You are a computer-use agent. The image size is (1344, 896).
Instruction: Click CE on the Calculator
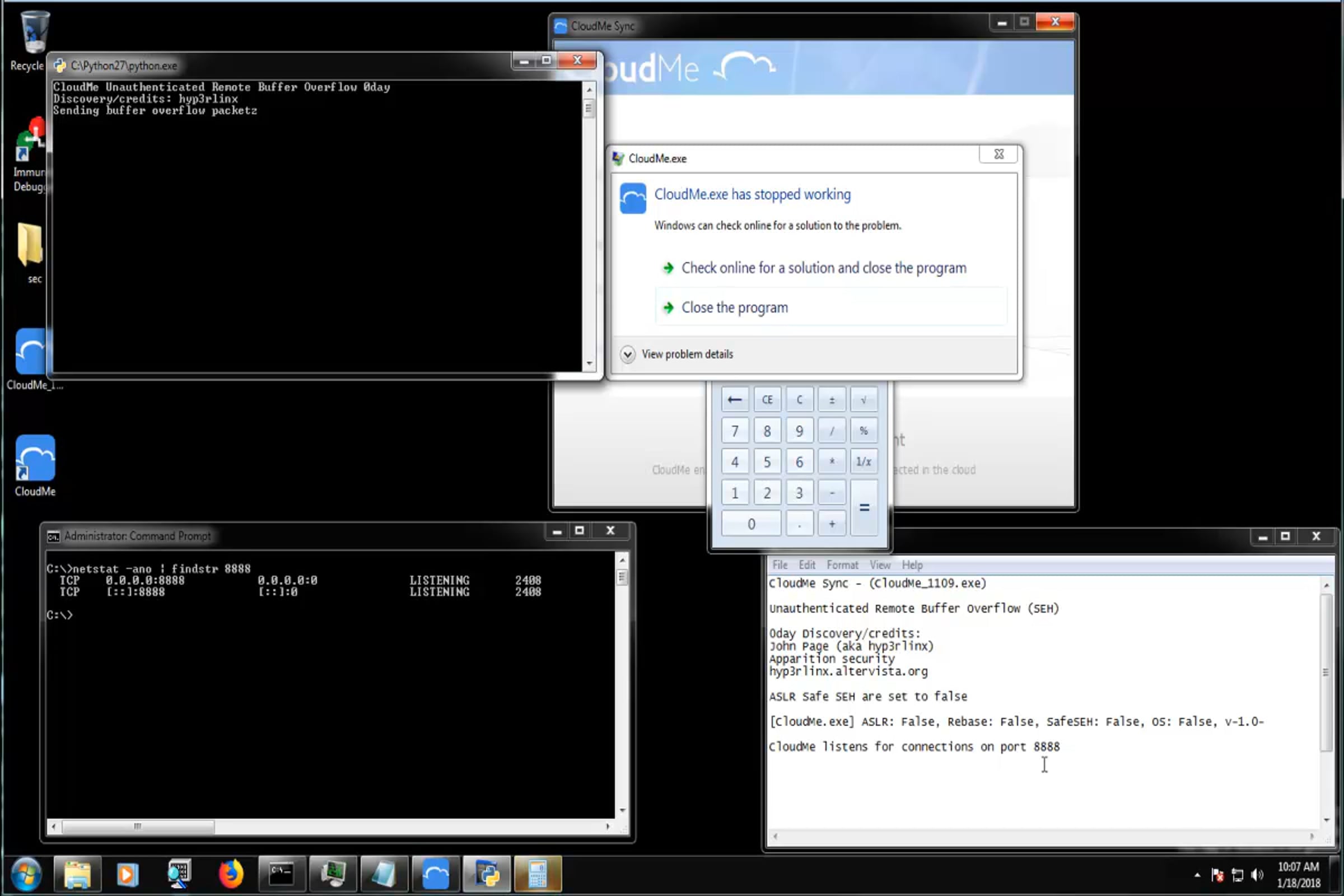coord(767,399)
